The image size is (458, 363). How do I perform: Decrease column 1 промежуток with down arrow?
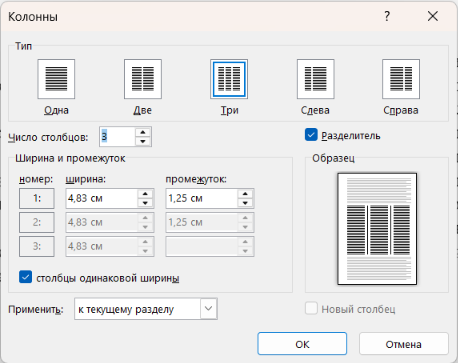tap(245, 203)
